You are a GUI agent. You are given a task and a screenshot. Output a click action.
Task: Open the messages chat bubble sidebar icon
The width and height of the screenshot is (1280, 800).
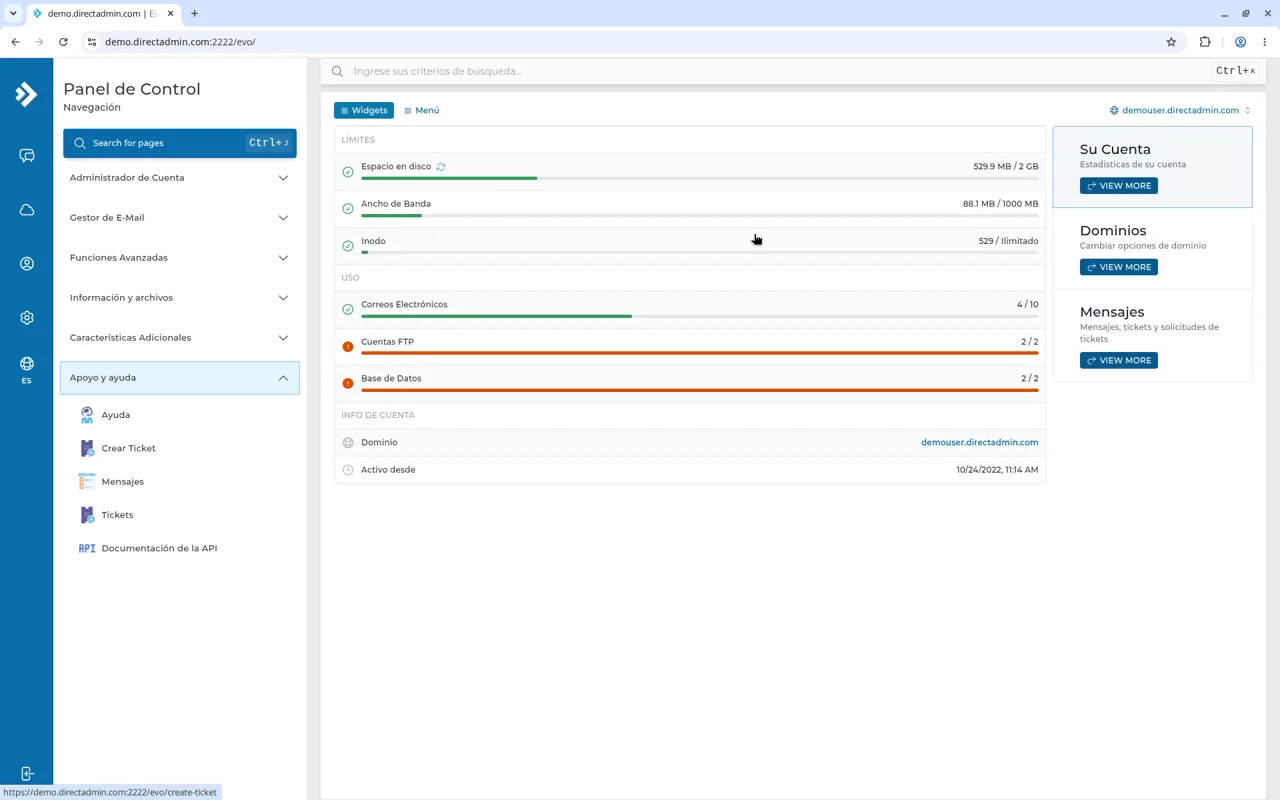tap(27, 156)
